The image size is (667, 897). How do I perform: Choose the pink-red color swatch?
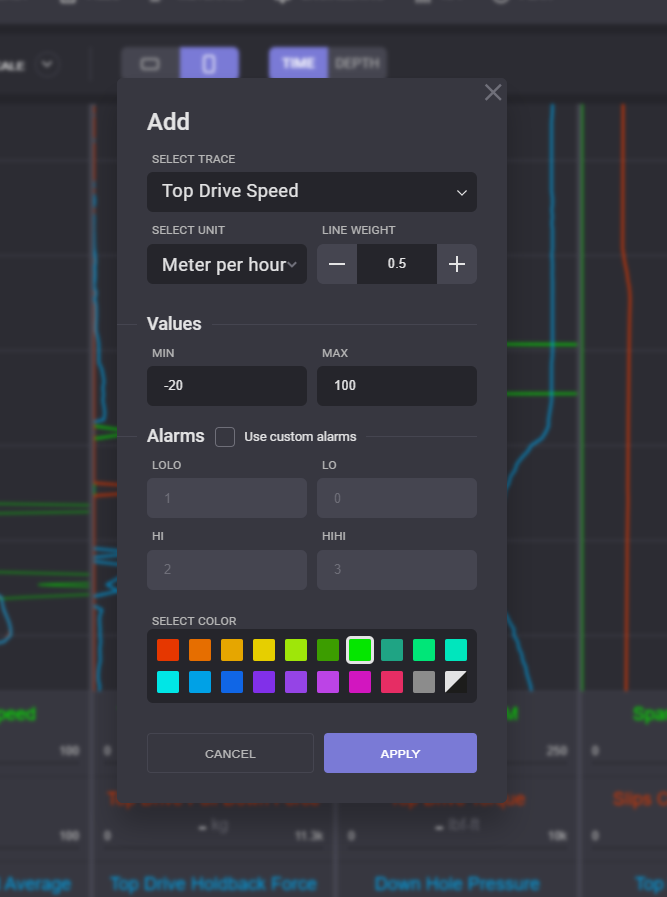[392, 682]
